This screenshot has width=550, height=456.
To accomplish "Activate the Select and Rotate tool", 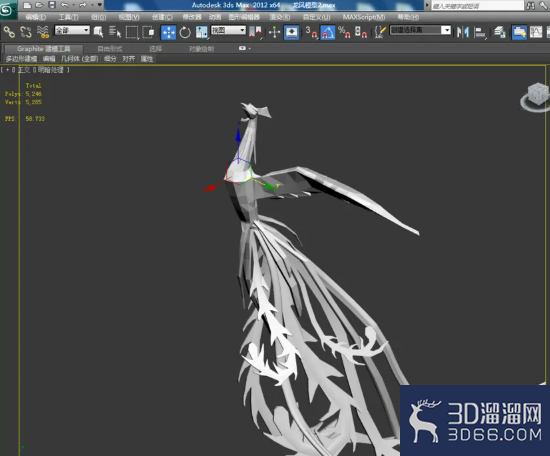I will [x=185, y=32].
